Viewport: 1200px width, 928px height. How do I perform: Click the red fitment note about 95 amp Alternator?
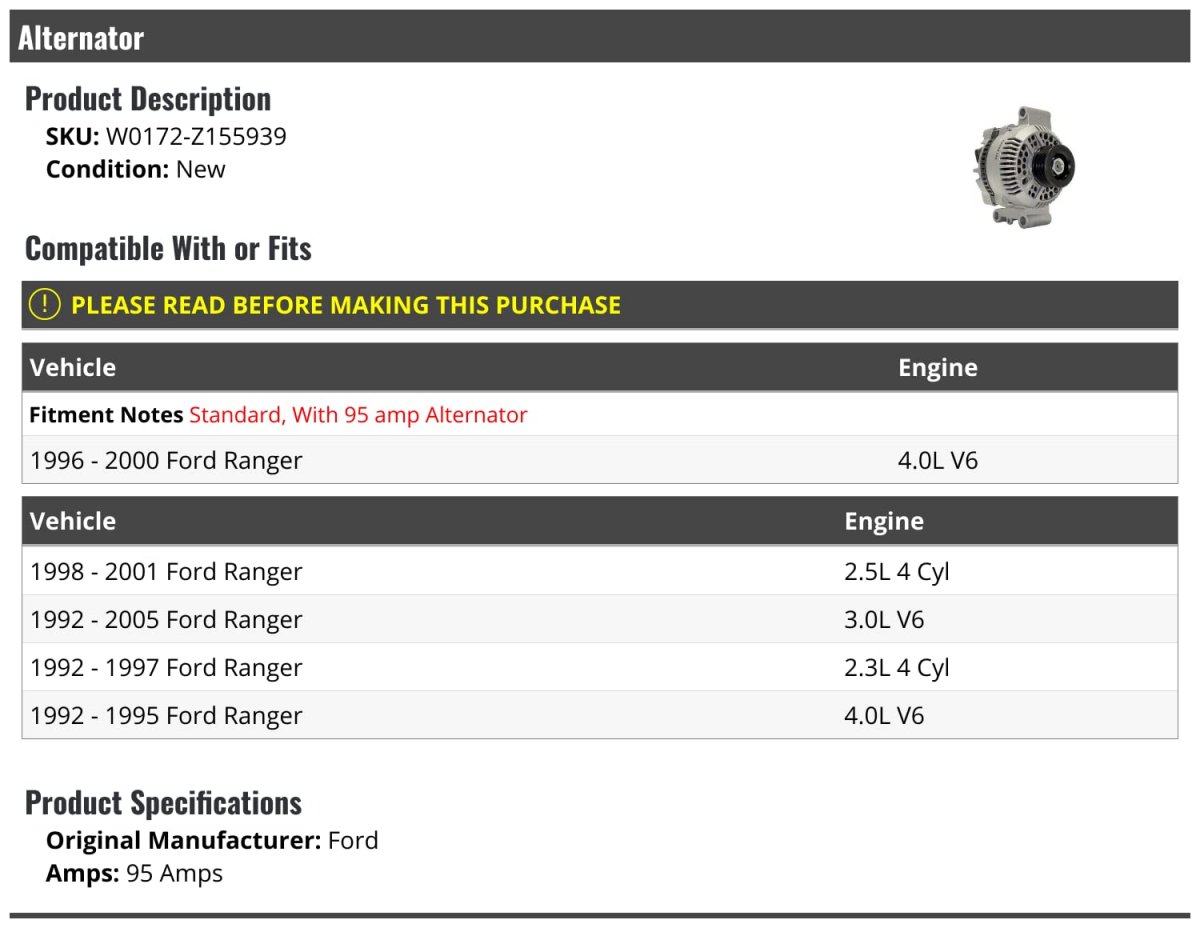click(358, 414)
